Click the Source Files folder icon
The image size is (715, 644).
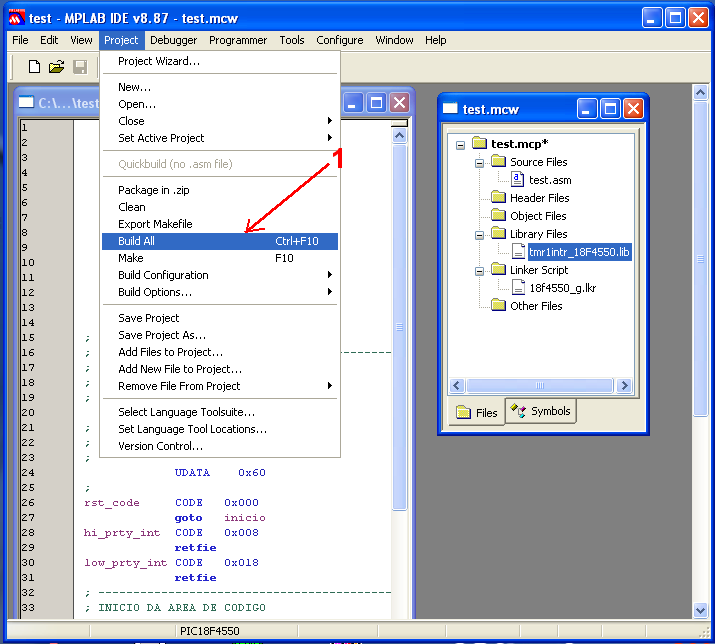(498, 161)
